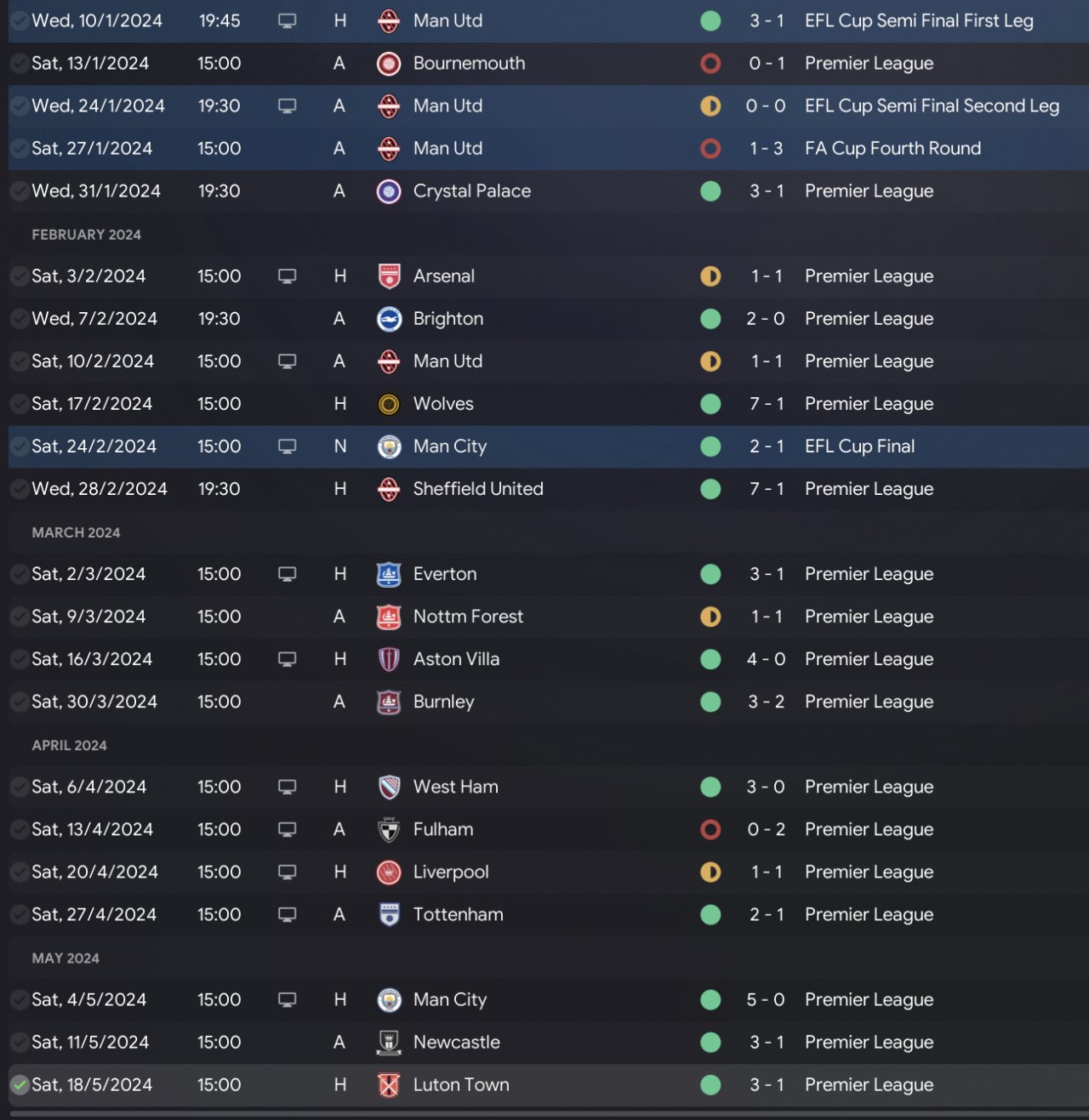Click the red loss indicator for Fulham match
Image resolution: width=1089 pixels, height=1120 pixels.
[x=710, y=829]
